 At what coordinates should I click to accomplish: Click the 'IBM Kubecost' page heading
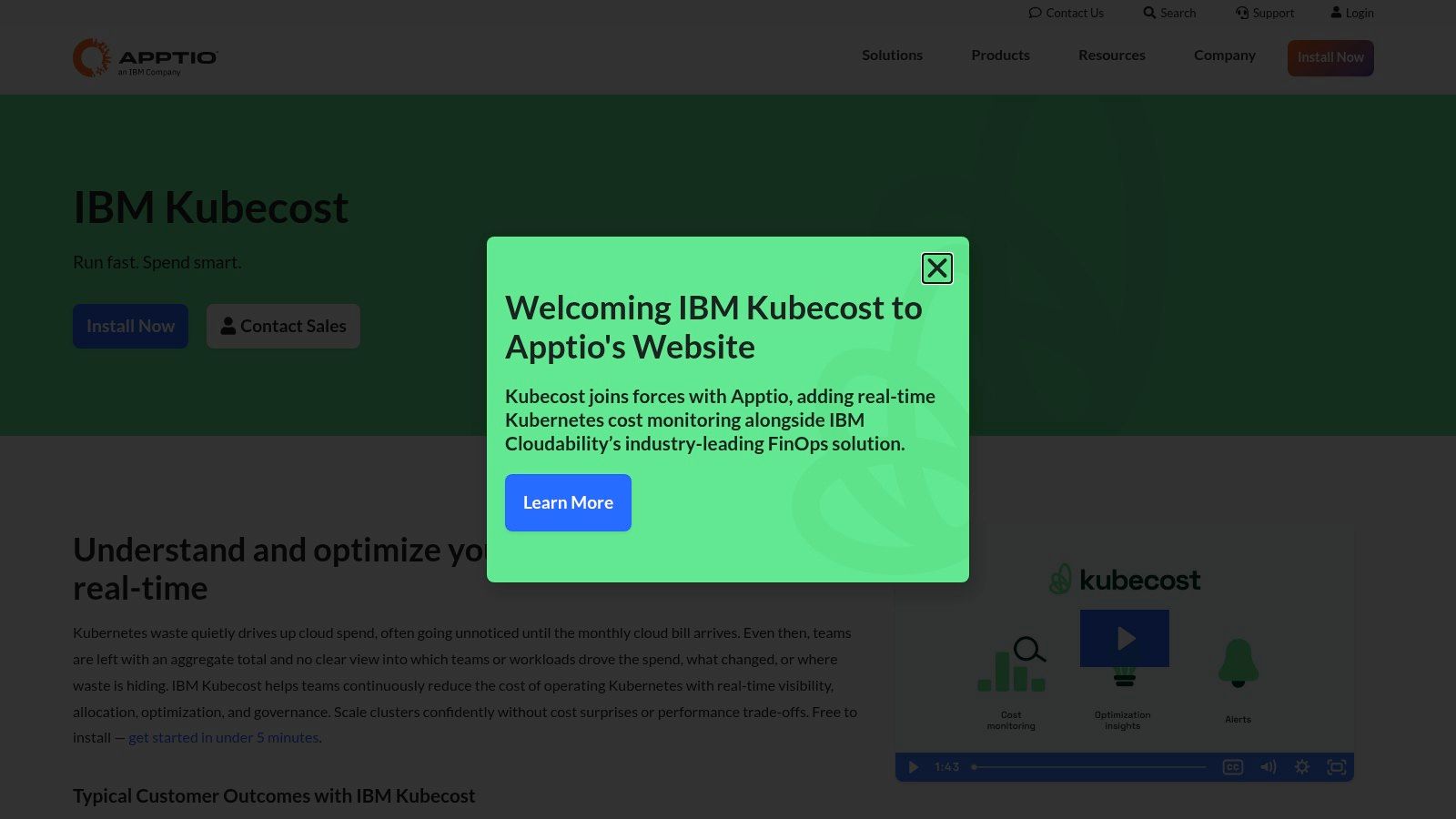(210, 207)
